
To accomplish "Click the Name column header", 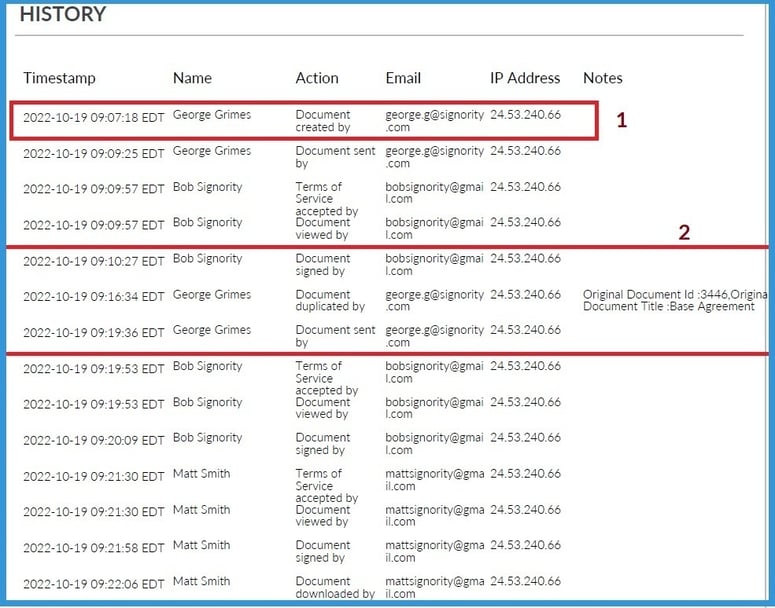I will (193, 78).
